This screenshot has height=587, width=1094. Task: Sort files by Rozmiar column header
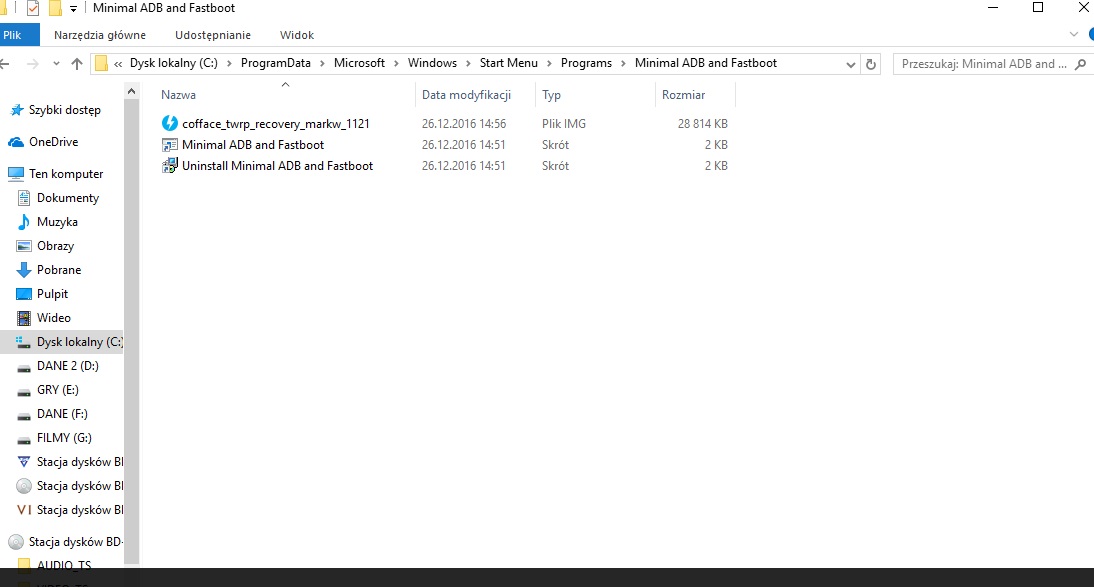point(683,95)
